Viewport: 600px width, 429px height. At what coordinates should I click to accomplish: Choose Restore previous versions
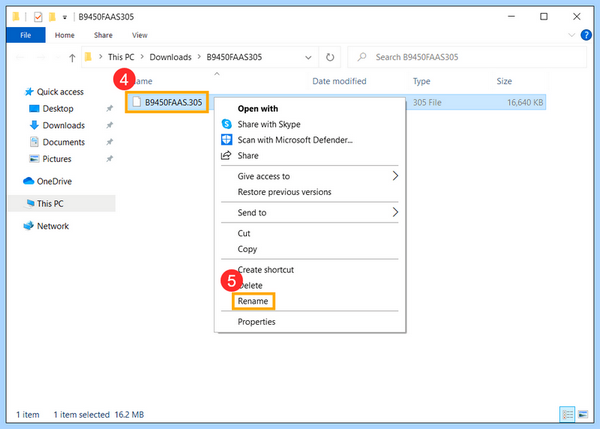[x=284, y=192]
